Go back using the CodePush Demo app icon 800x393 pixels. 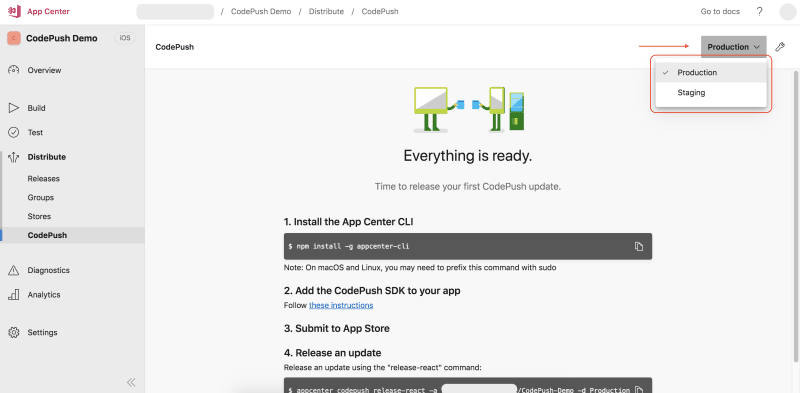pos(14,38)
